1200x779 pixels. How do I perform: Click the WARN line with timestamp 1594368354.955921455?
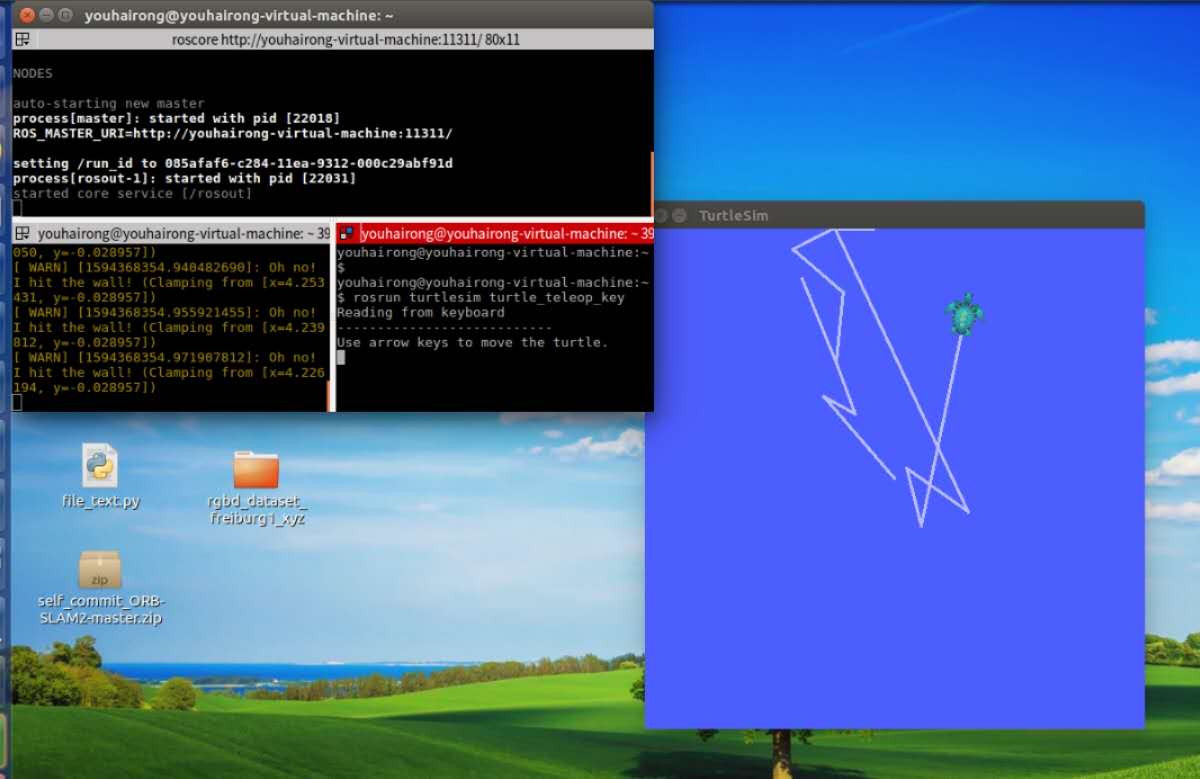pos(165,313)
